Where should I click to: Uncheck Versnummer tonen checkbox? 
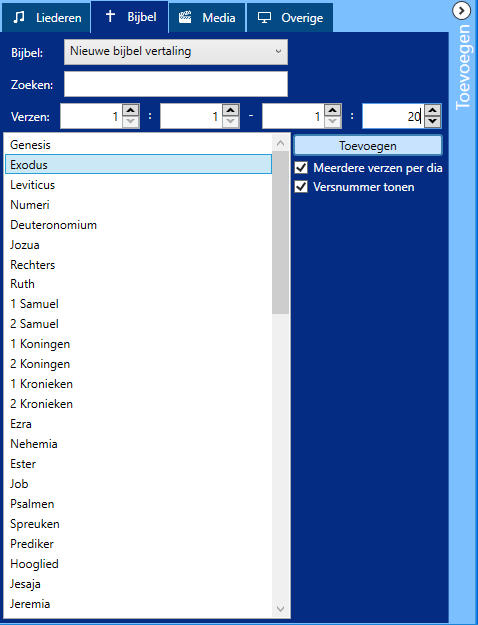pos(301,187)
